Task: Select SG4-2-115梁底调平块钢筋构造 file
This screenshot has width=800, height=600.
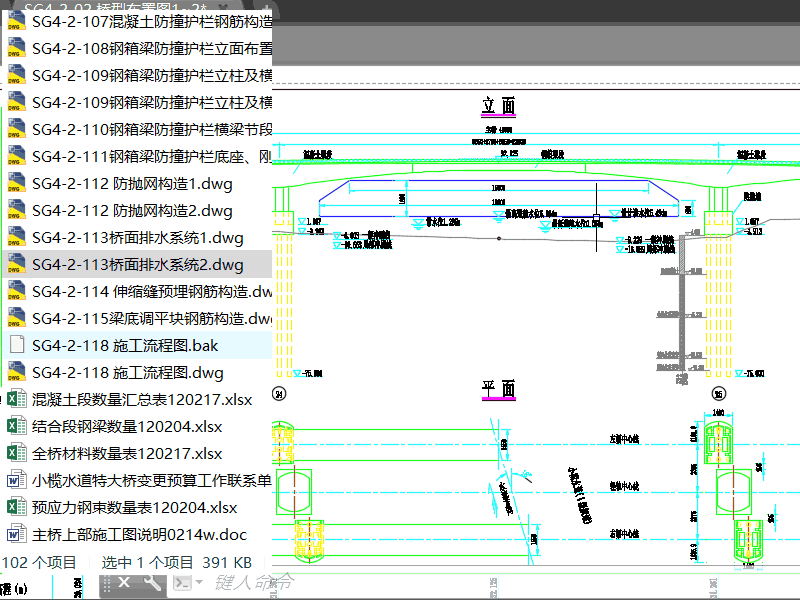Action: coord(138,319)
